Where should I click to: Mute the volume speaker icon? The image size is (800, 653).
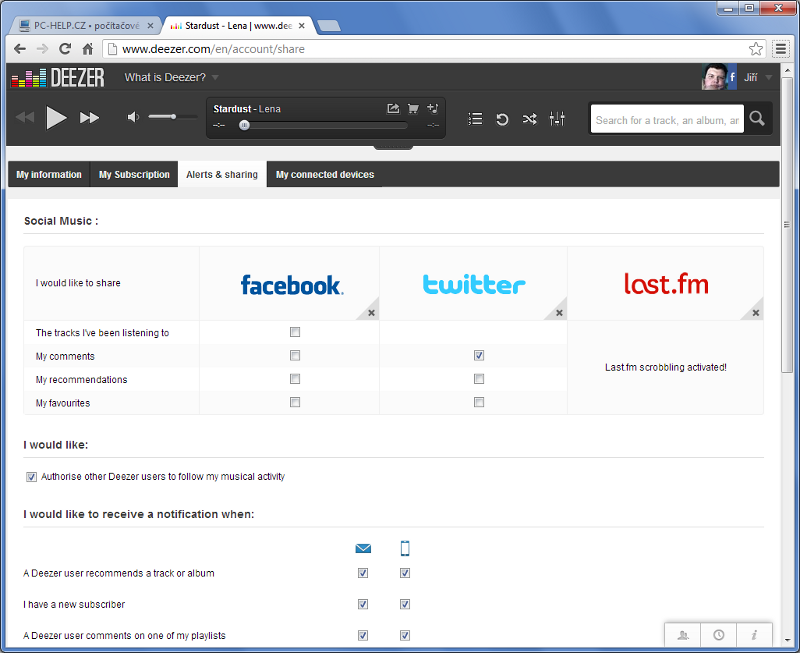[x=133, y=118]
